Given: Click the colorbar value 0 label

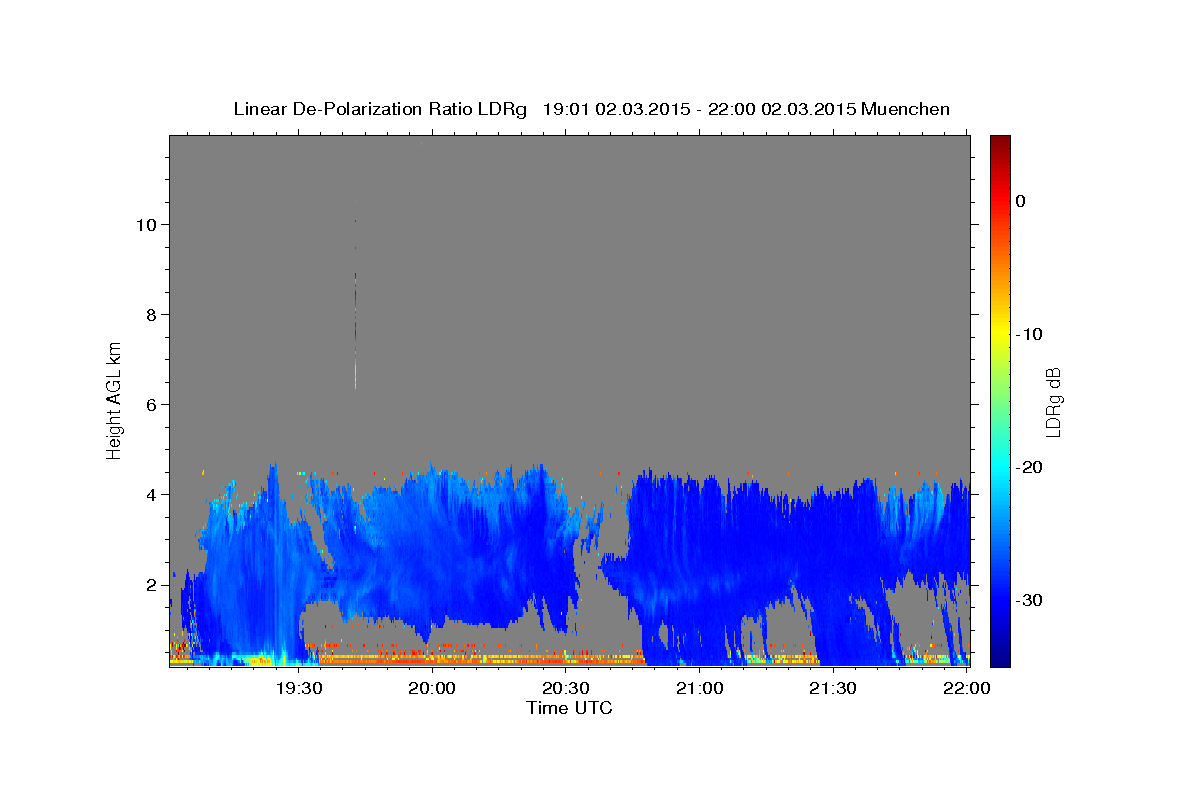Looking at the screenshot, I should tap(1021, 201).
